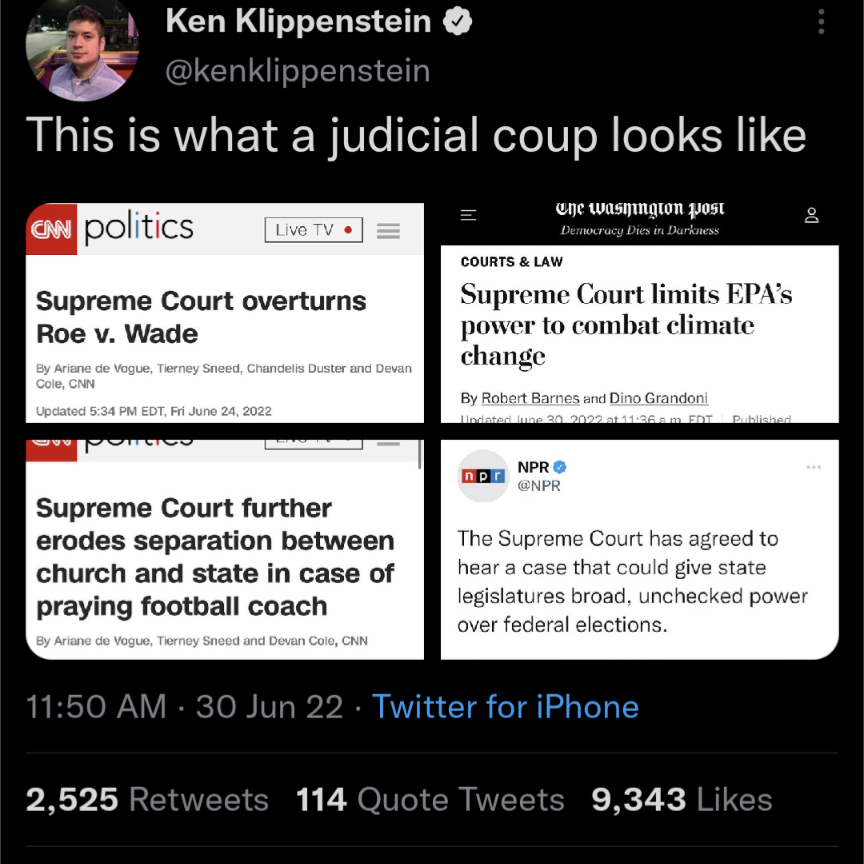Image resolution: width=864 pixels, height=864 pixels.
Task: Open the Robert Barnes author link
Action: pos(530,398)
